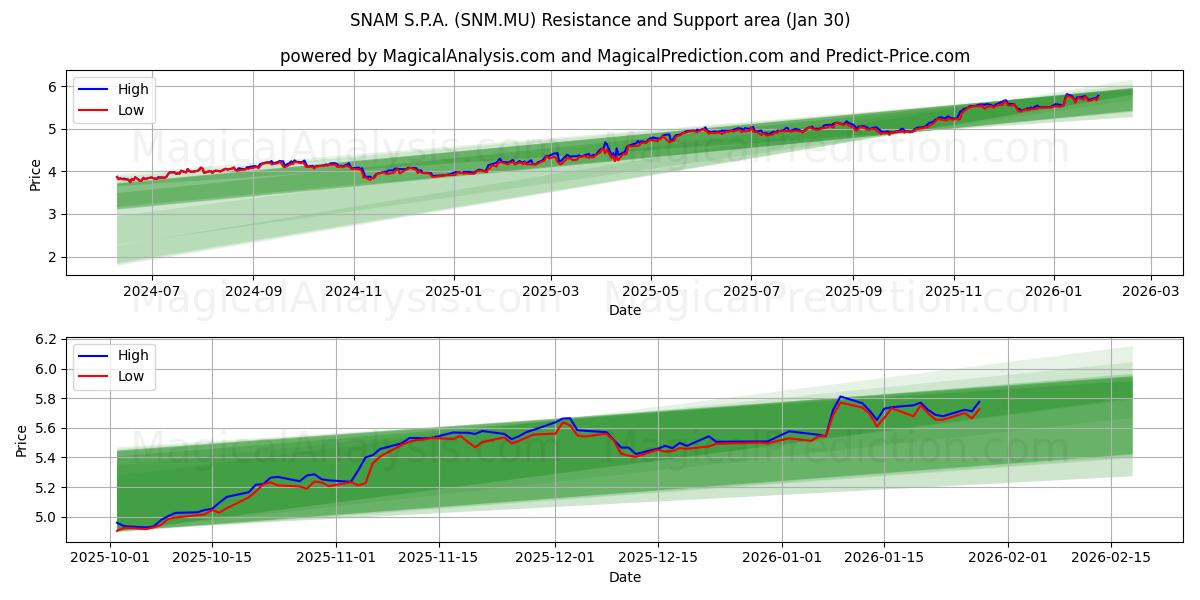Click the '2025-12-15' tick label in the bottom chart
The height and width of the screenshot is (600, 1200).
pos(659,557)
